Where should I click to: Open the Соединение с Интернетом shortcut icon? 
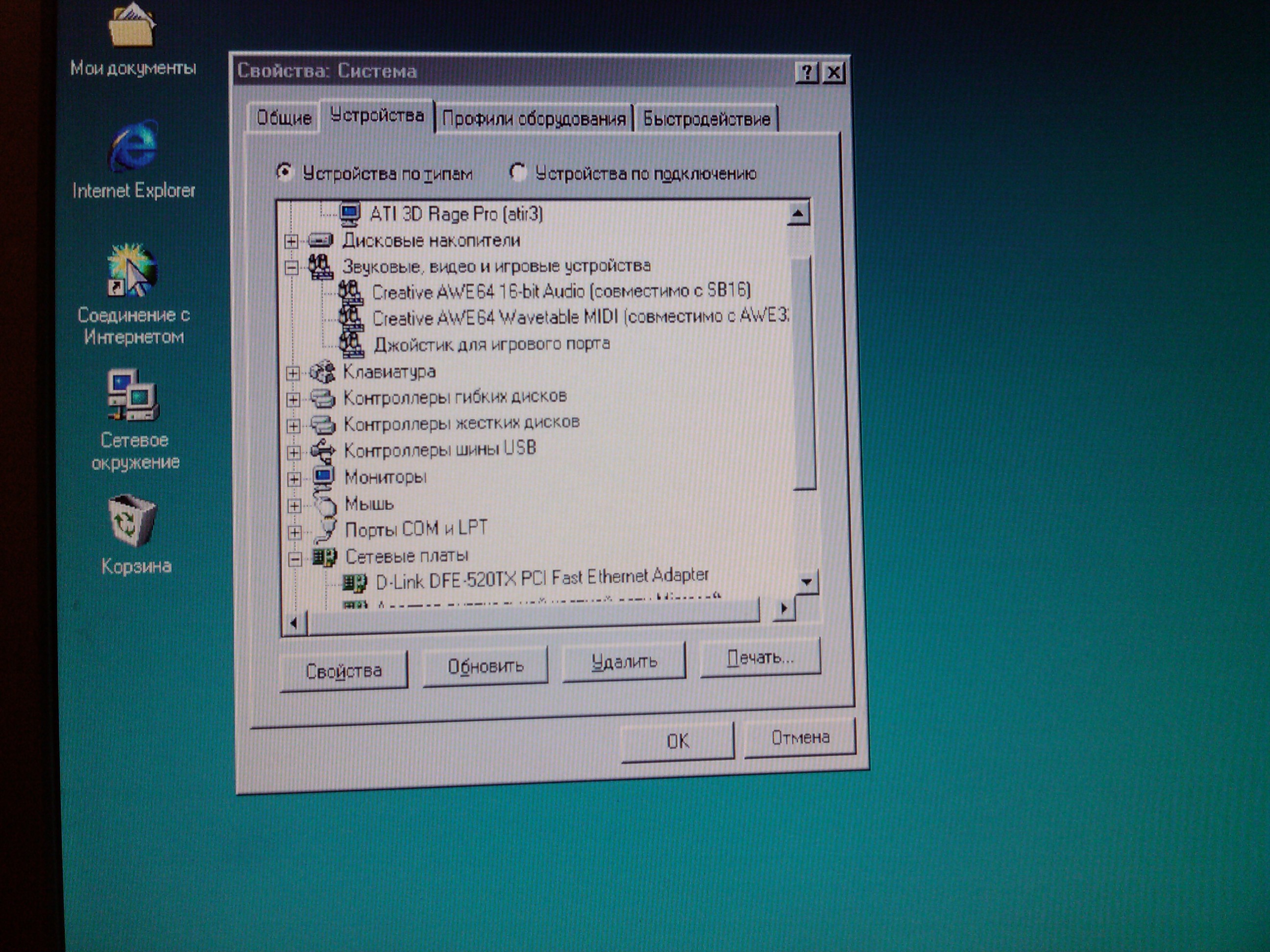132,271
